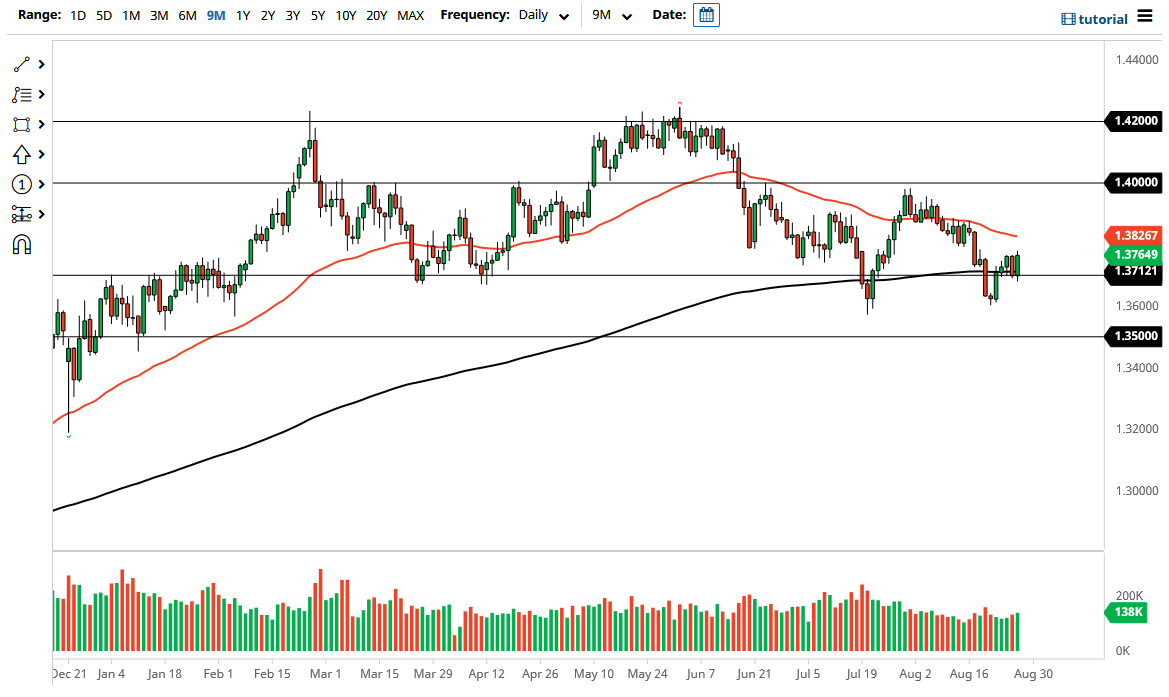Set range to 5D
This screenshot has width=1169, height=697.
tap(104, 15)
